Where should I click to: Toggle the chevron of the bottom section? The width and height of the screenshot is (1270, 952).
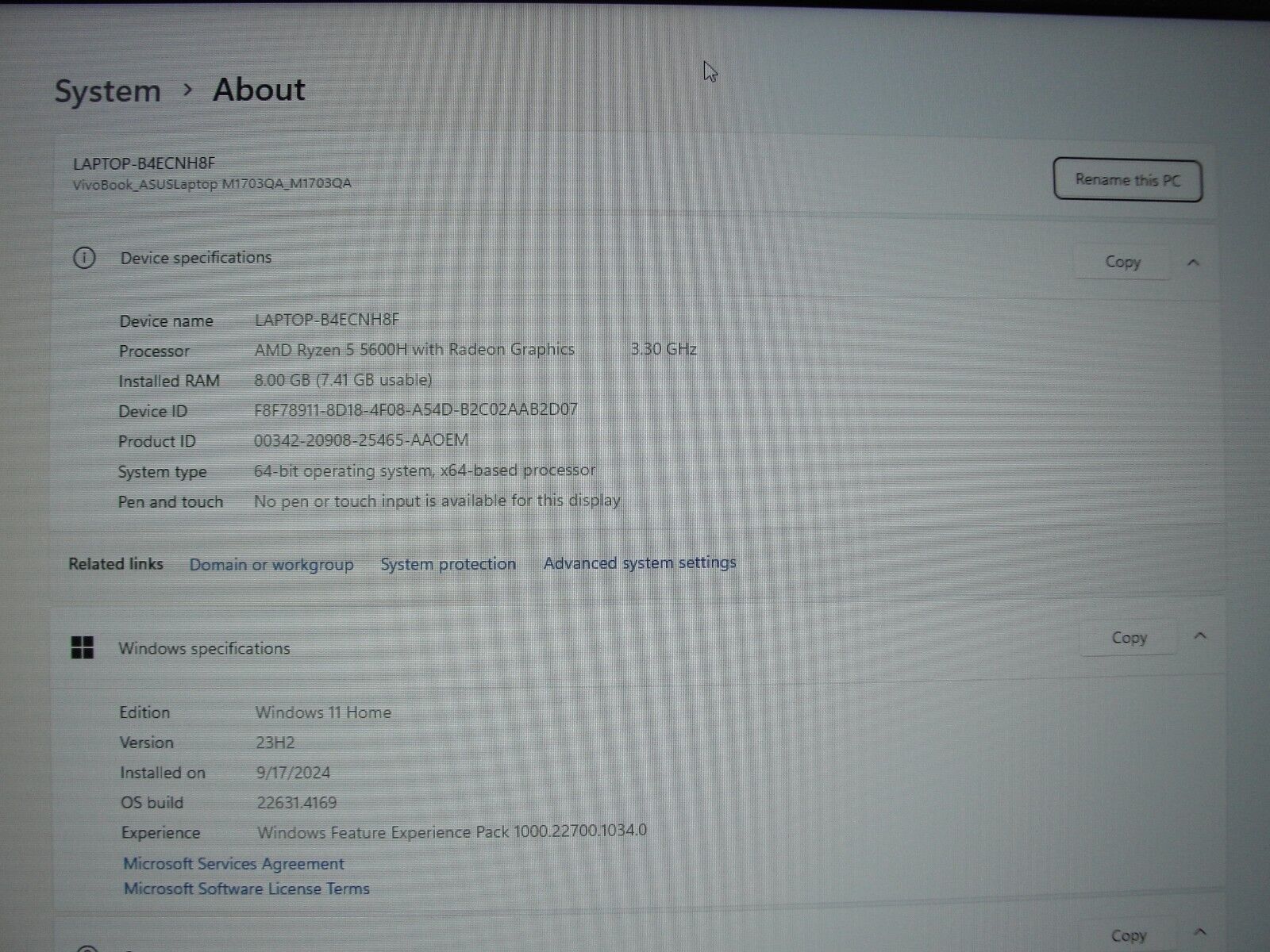coord(1200,933)
